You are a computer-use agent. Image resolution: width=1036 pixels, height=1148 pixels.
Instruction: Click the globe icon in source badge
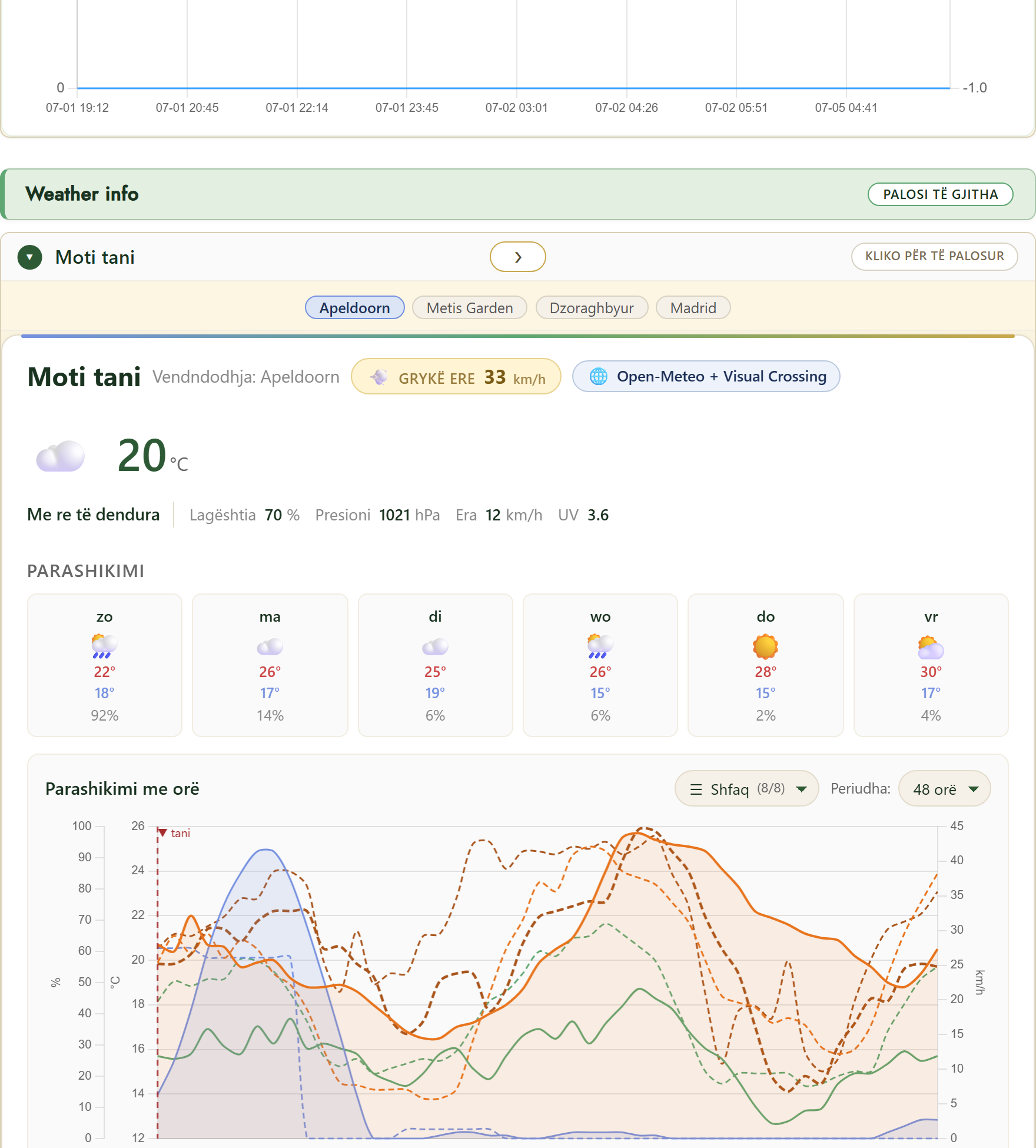[599, 376]
